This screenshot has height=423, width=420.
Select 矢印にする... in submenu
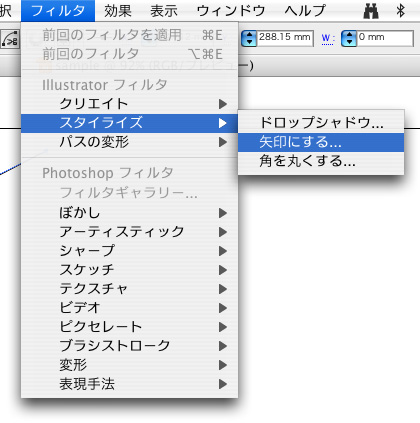[321, 142]
